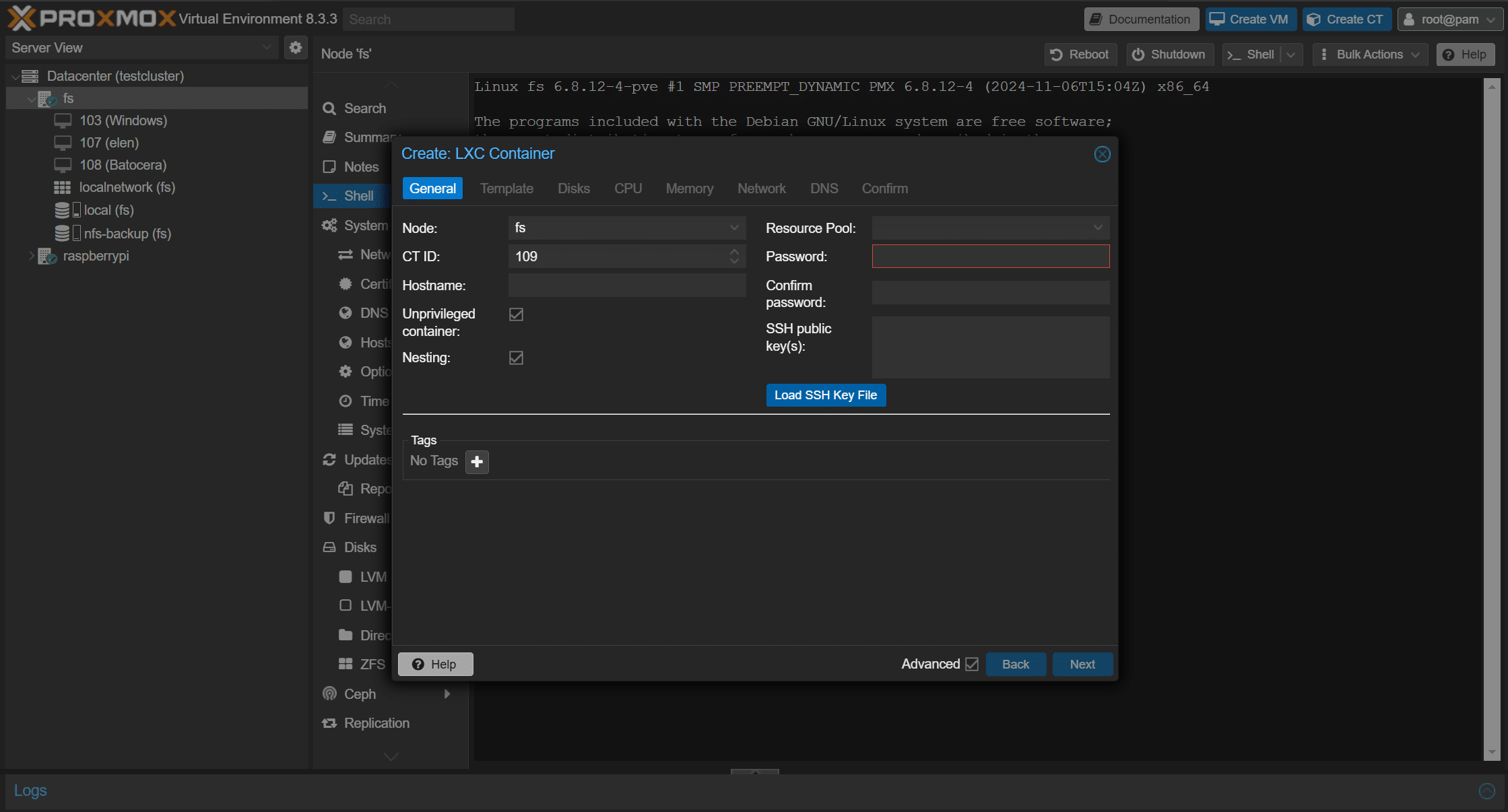The width and height of the screenshot is (1508, 812).
Task: Switch to the Memory tab
Action: tap(690, 189)
